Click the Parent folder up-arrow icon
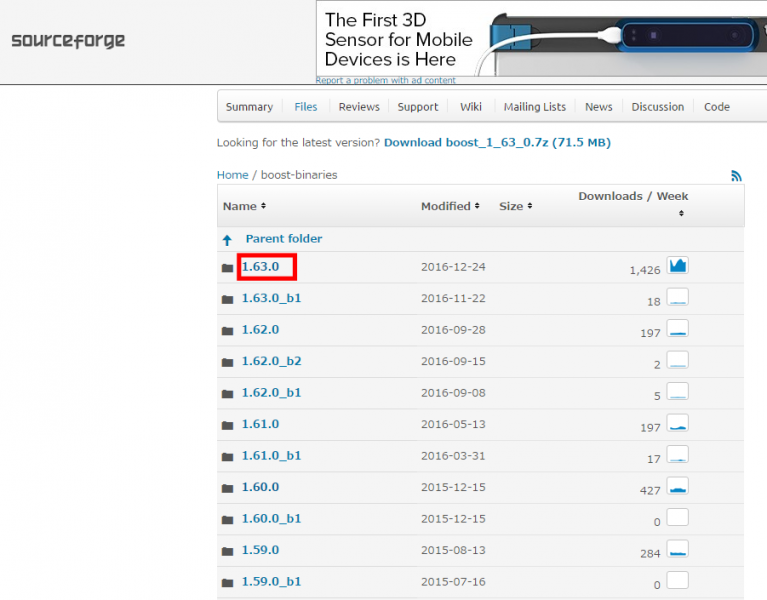 (x=227, y=240)
